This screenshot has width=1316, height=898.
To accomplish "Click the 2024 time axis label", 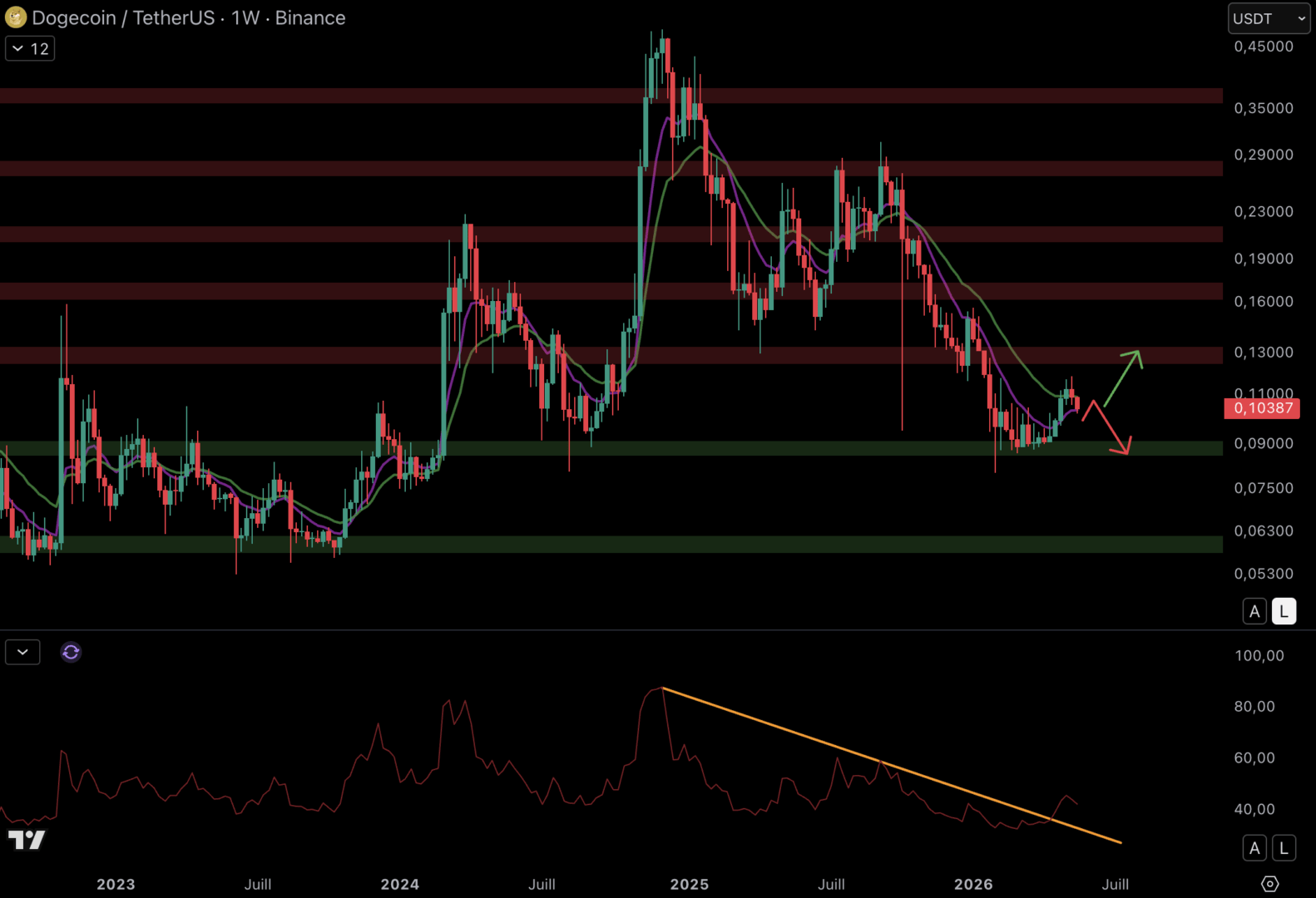I will pyautogui.click(x=400, y=885).
